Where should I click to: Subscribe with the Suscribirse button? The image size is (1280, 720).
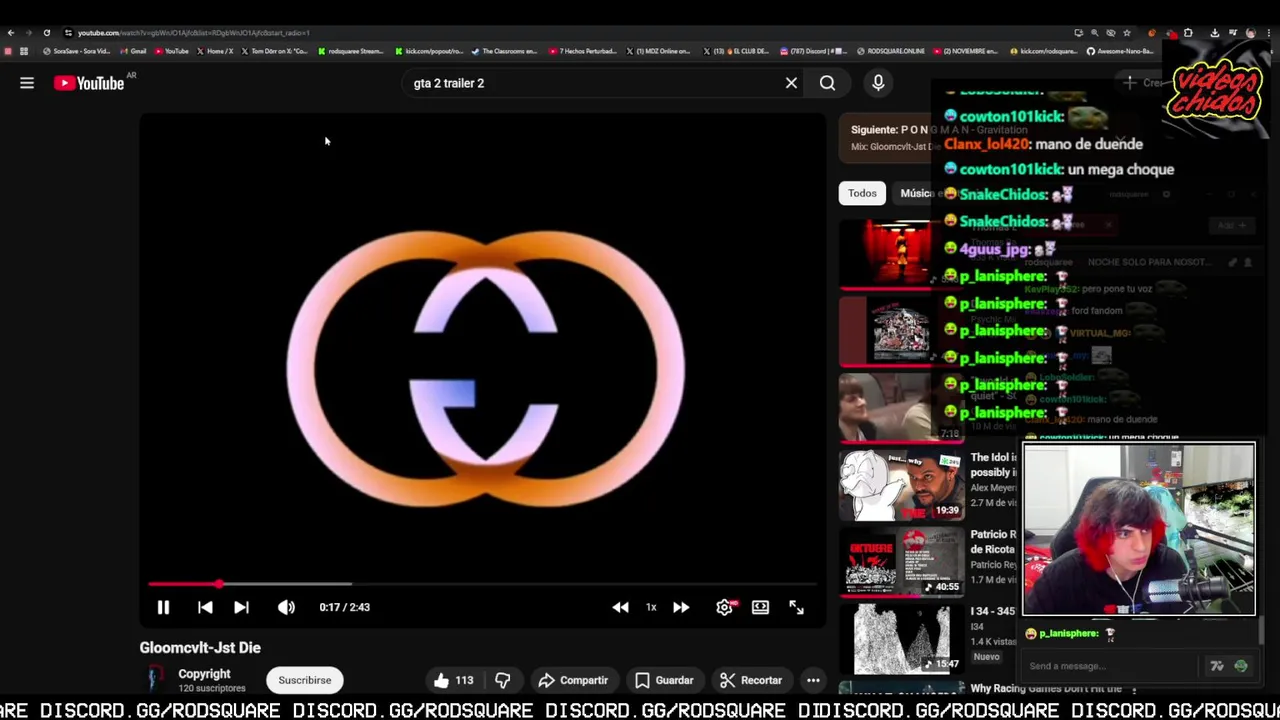coord(305,680)
